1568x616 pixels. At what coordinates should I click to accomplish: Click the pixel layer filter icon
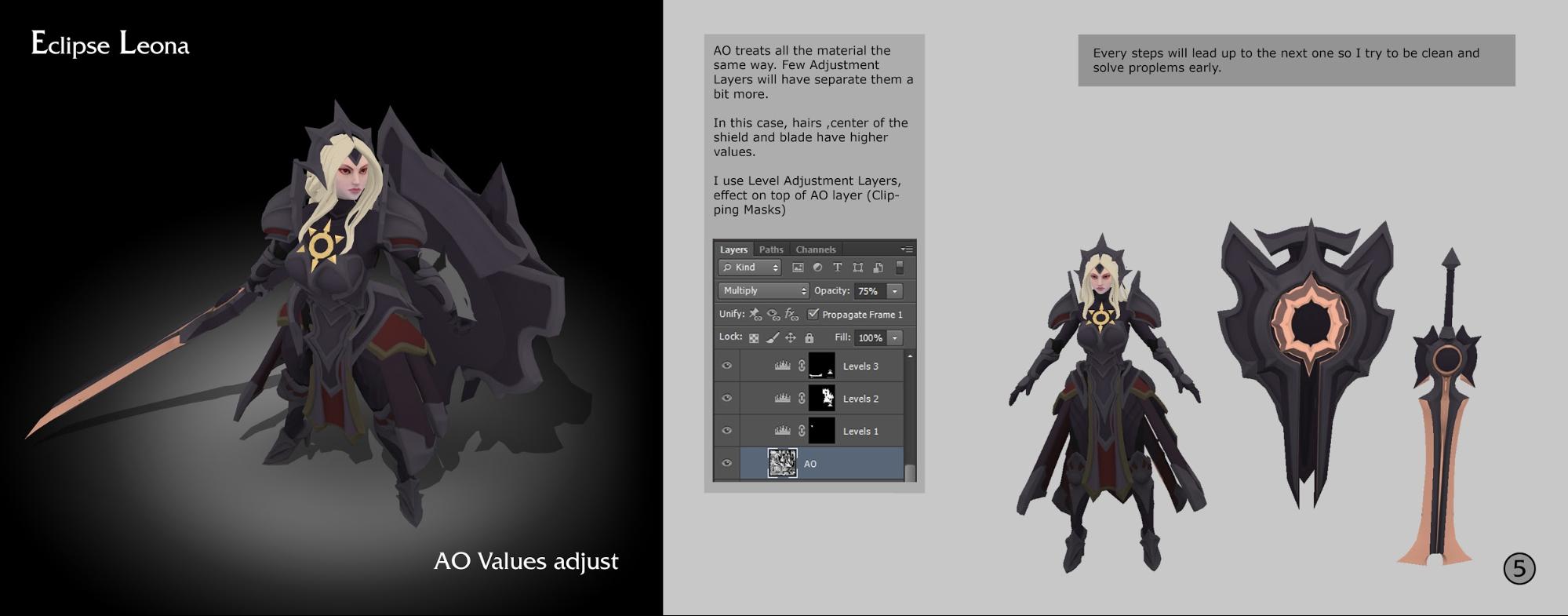[x=798, y=268]
